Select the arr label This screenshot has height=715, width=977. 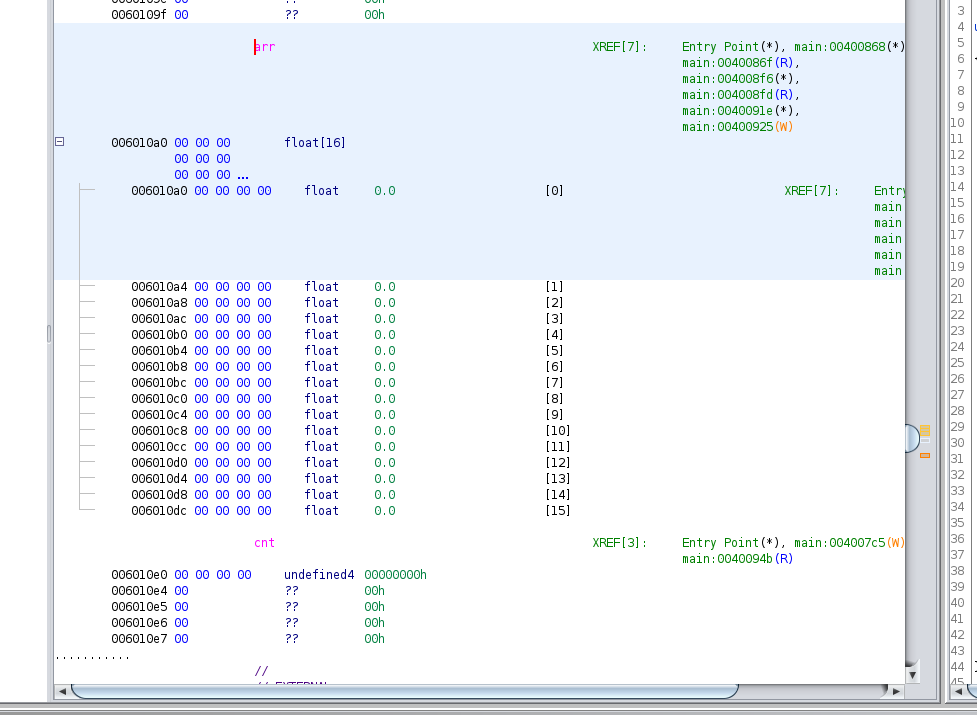(x=265, y=47)
